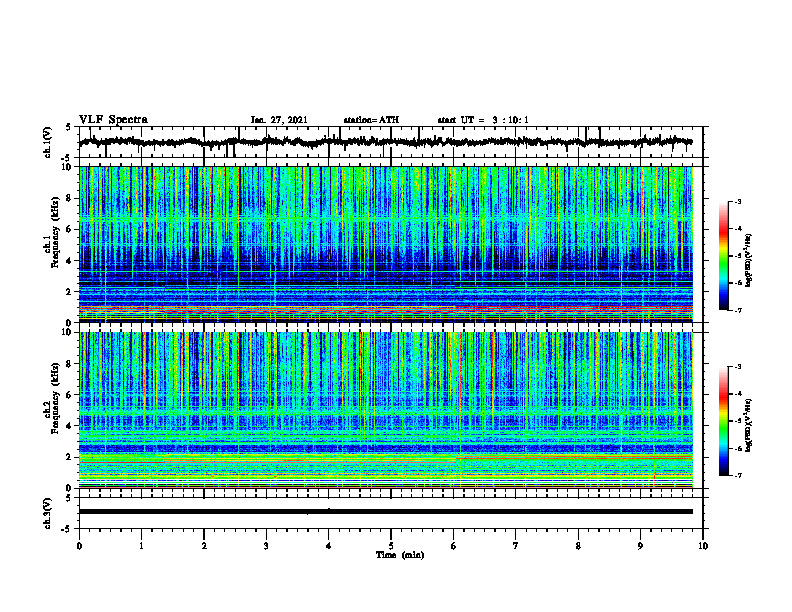
Task: Click the upper color bar's log(PSD) label
Action: (x=750, y=261)
